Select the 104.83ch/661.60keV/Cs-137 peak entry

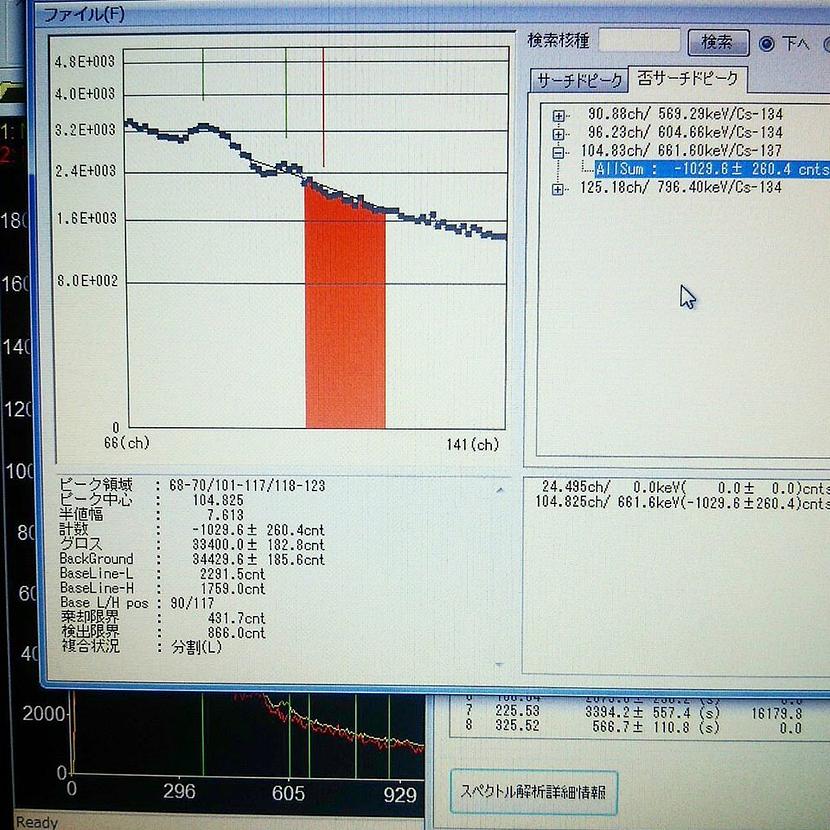[x=685, y=151]
